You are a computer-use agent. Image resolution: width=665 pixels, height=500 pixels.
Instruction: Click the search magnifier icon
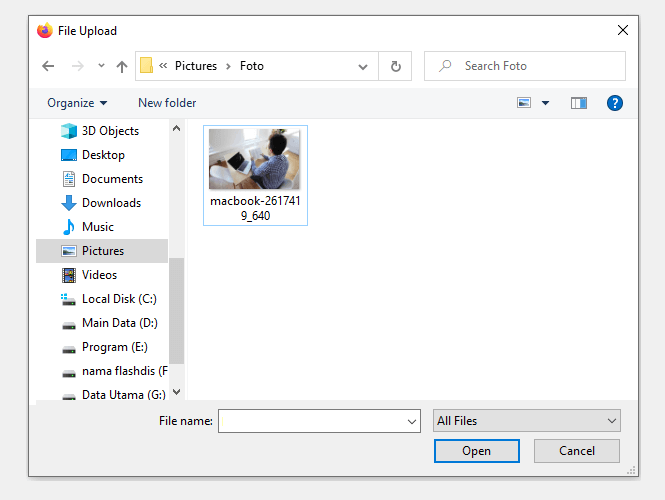point(445,66)
